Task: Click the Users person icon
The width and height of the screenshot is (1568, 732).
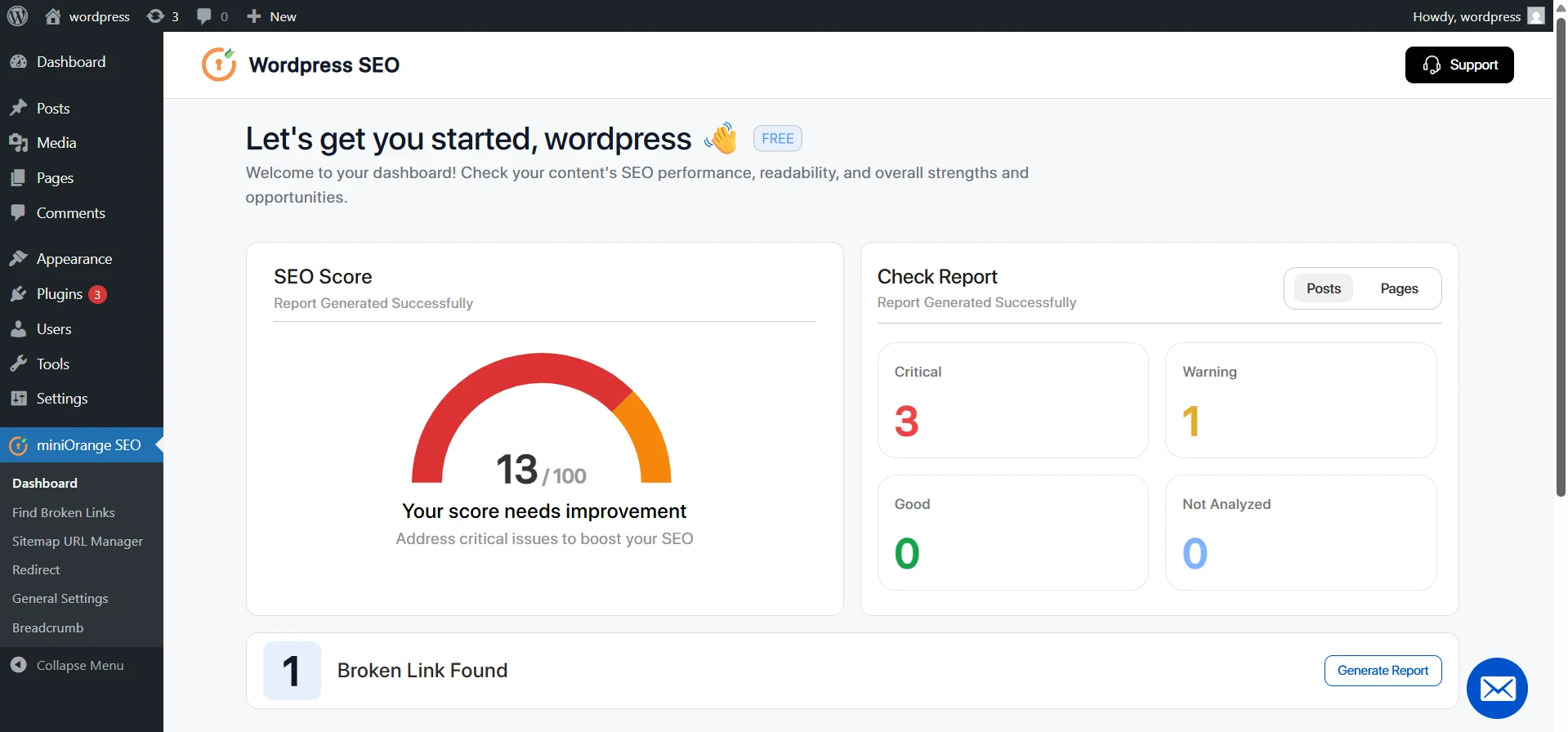Action: pyautogui.click(x=18, y=328)
